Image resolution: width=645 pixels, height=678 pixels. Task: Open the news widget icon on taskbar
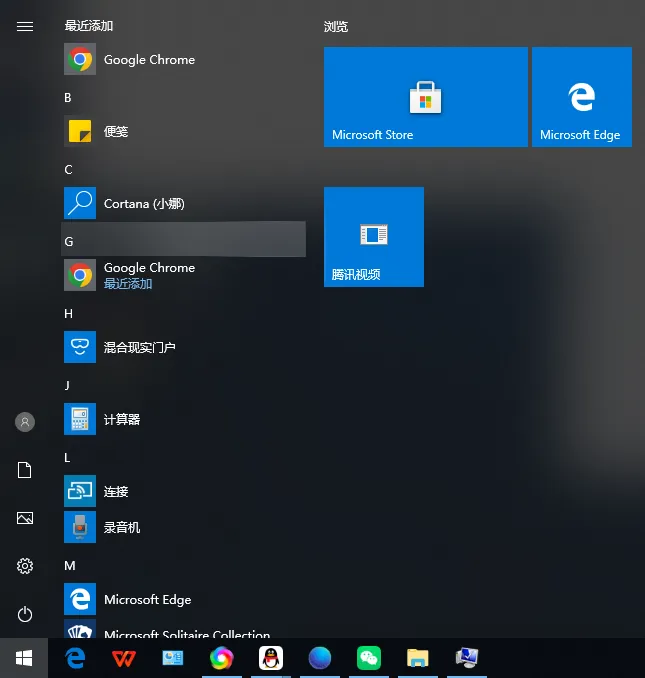coord(172,658)
